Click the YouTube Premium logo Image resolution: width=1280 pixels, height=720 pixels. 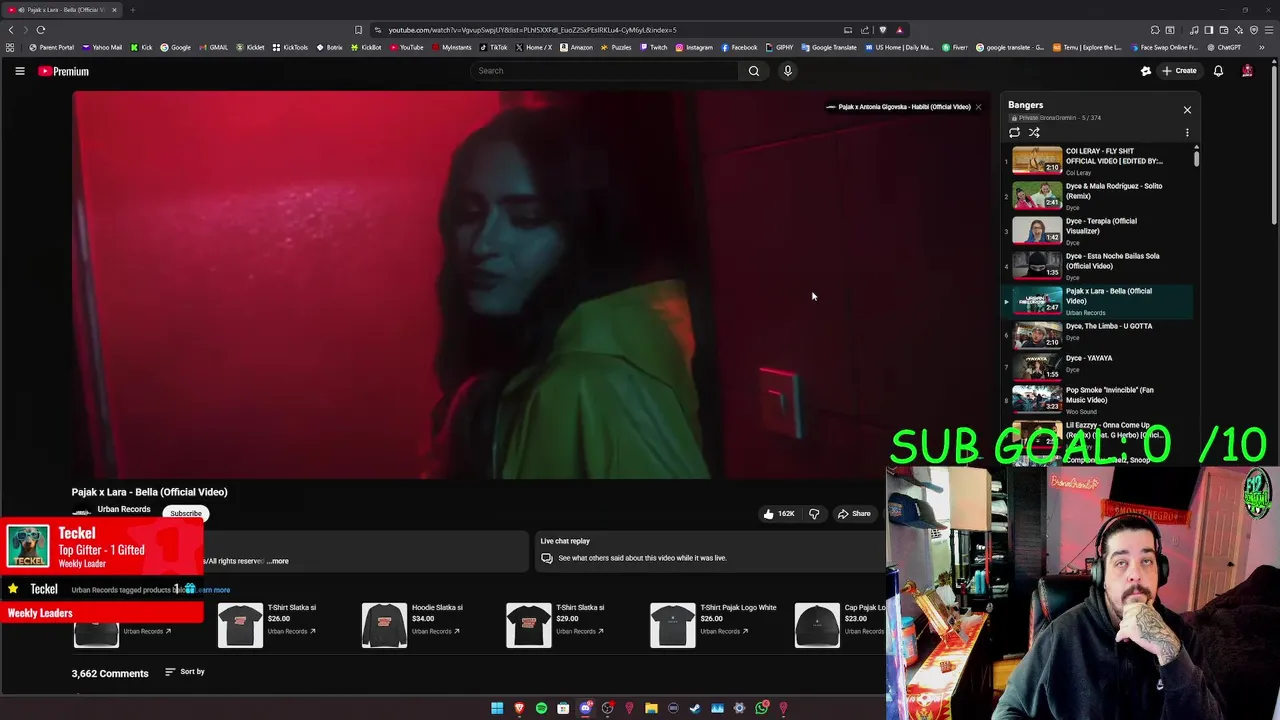pyautogui.click(x=64, y=71)
